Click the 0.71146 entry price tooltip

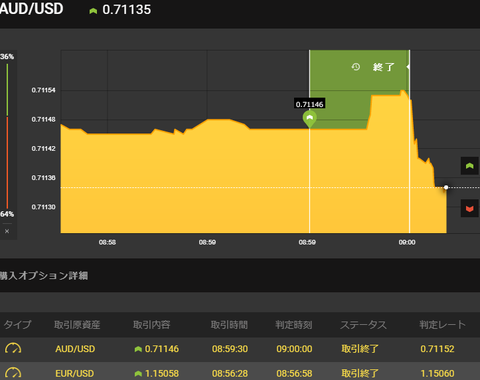click(x=310, y=104)
